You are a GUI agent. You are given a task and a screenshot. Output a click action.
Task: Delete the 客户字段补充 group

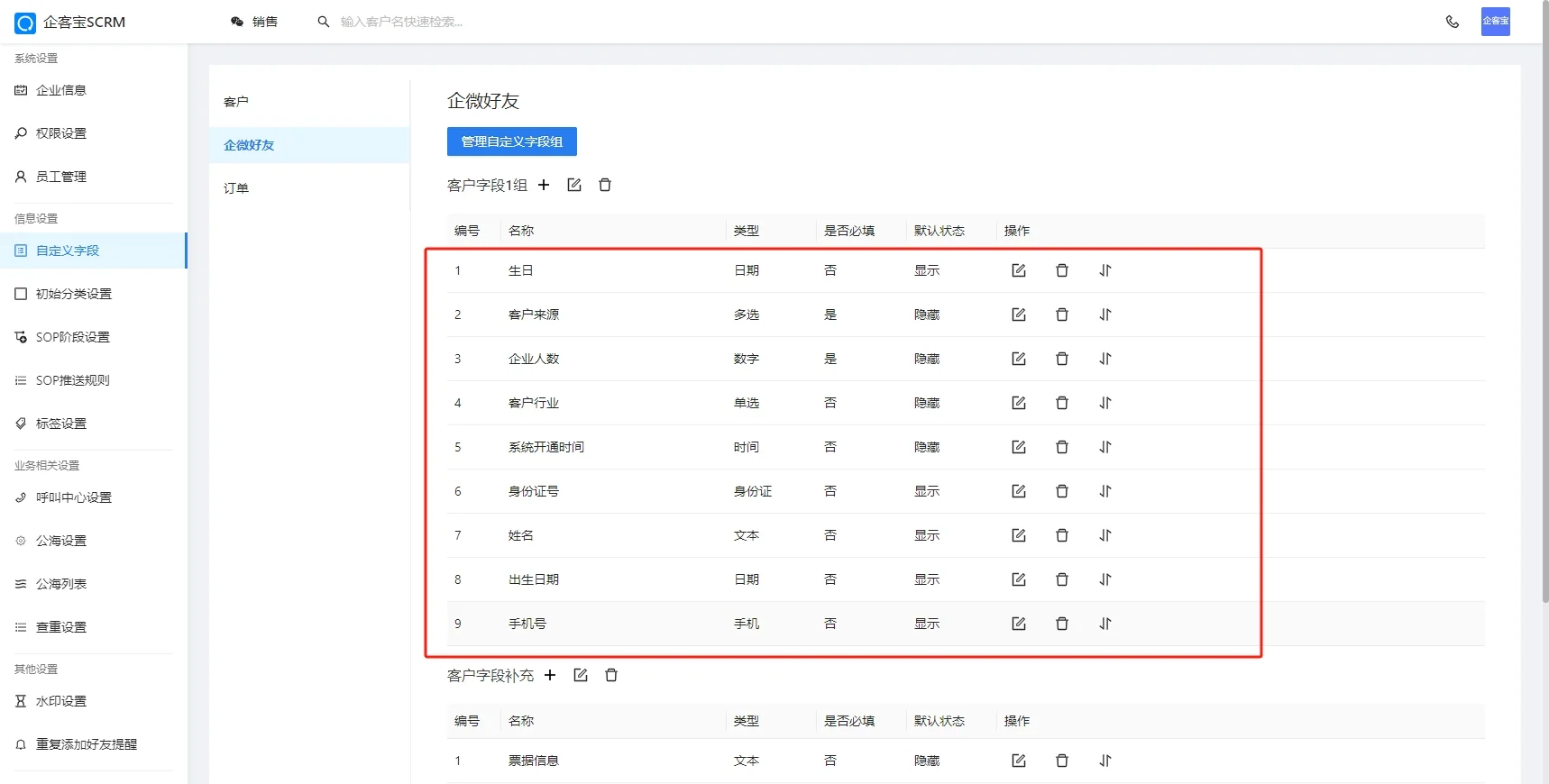pos(611,675)
